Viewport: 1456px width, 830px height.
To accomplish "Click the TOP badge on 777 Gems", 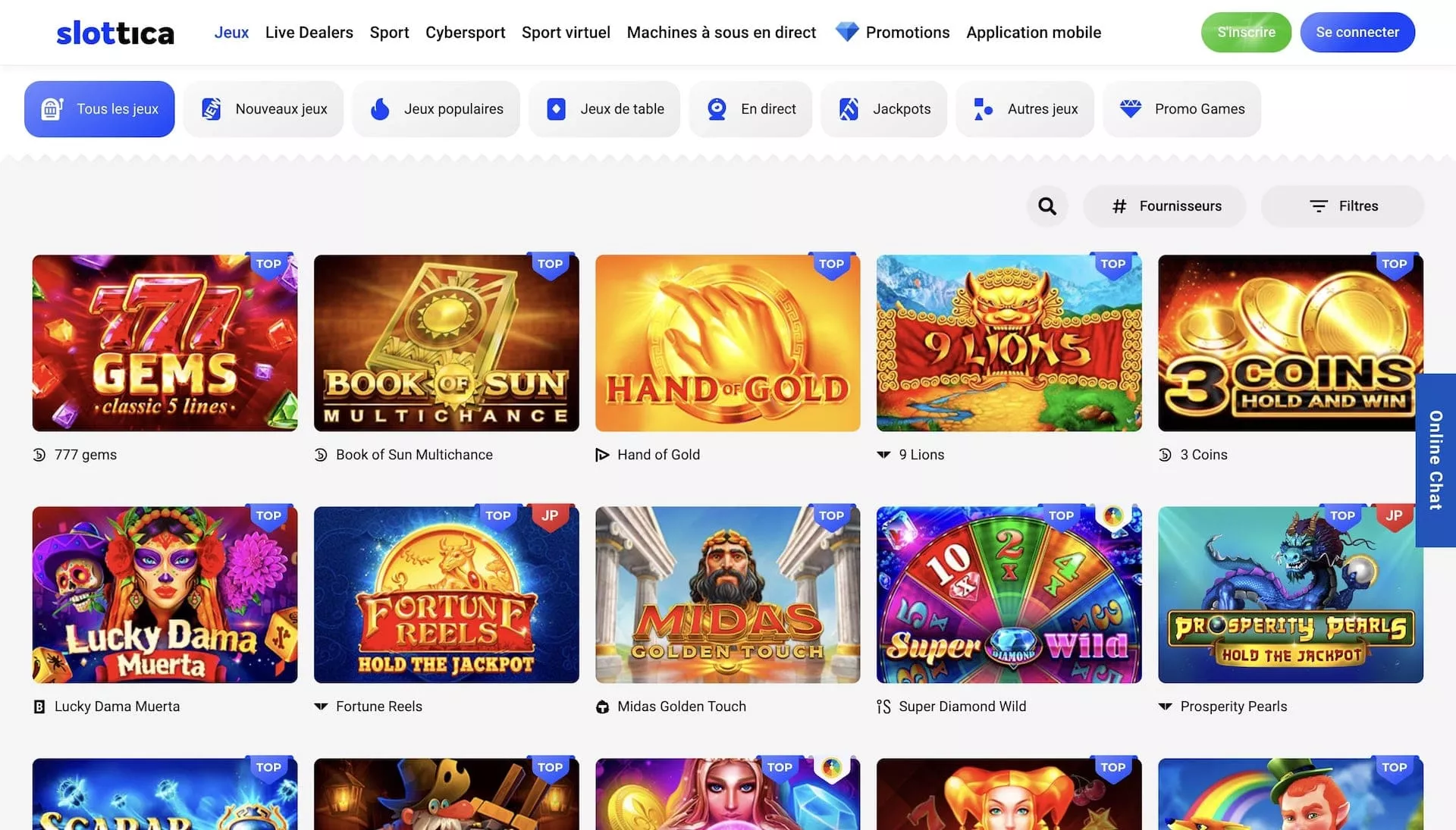I will (x=268, y=264).
